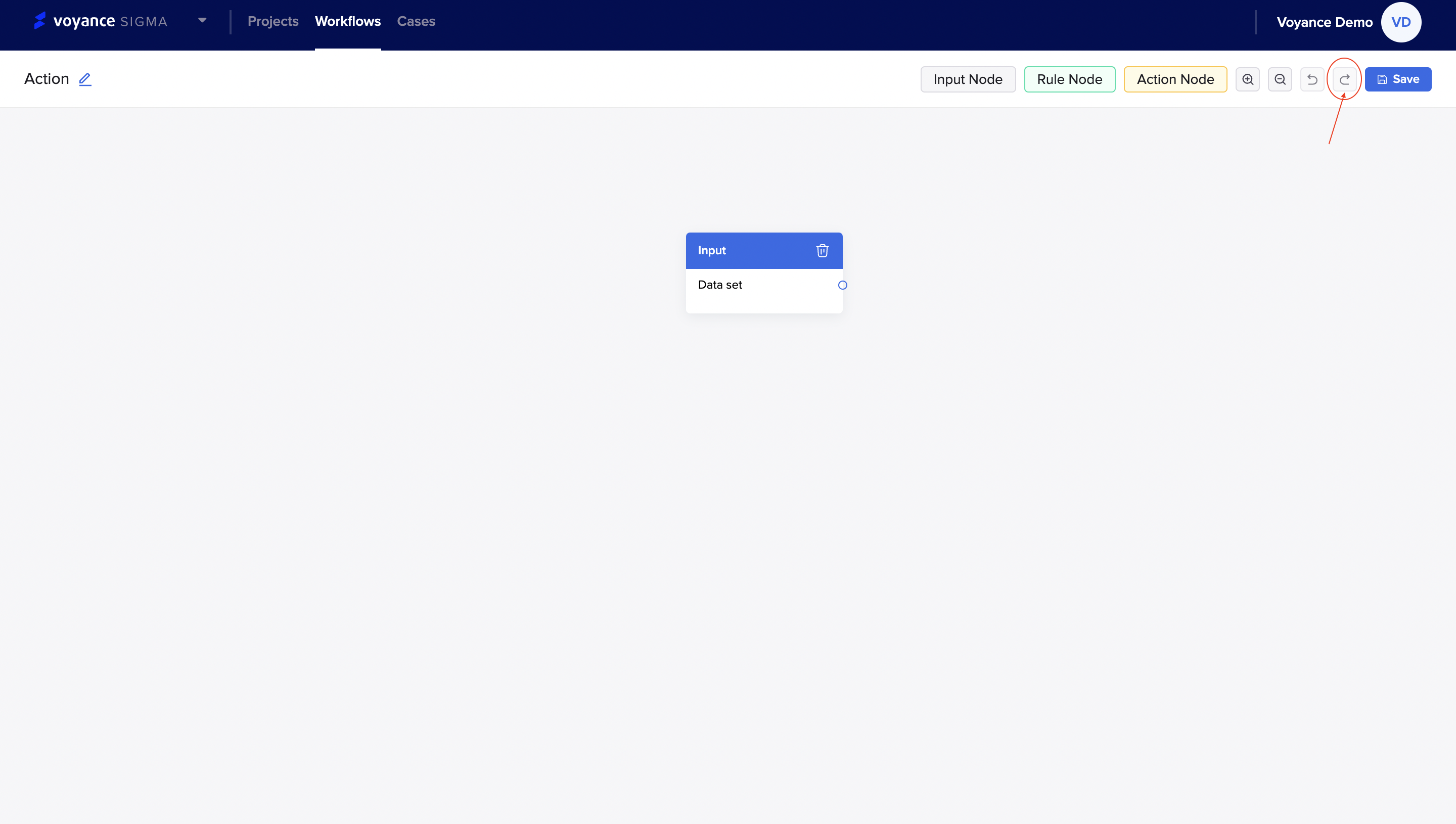1456x824 pixels.
Task: Select the Input node header
Action: click(764, 251)
